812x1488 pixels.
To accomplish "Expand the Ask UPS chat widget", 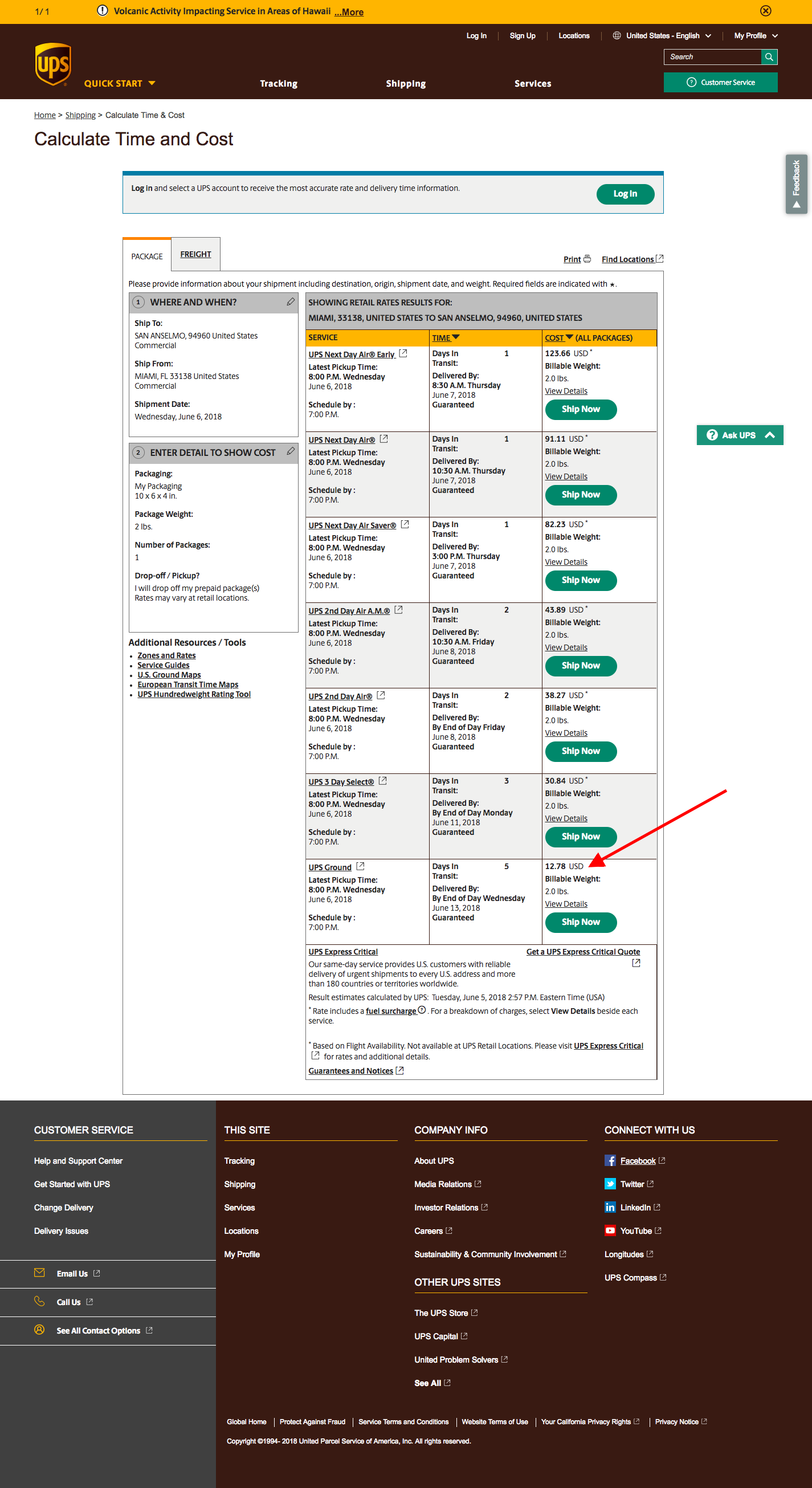I will [x=740, y=435].
